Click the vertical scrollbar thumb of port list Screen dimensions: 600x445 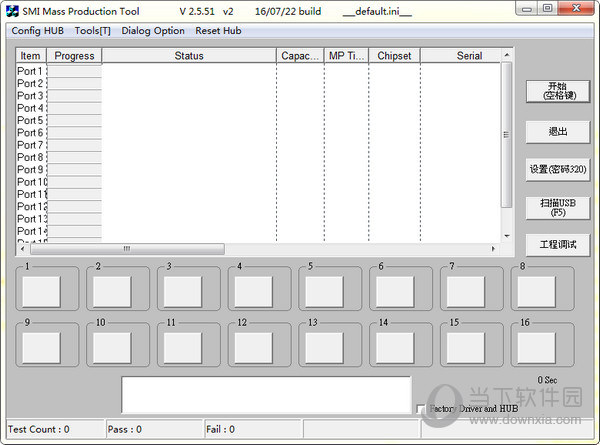tap(507, 135)
